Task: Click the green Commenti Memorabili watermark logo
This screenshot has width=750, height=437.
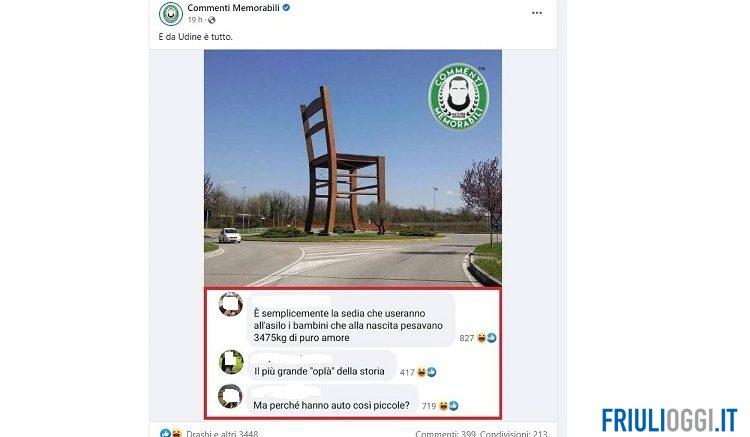Action: [458, 97]
